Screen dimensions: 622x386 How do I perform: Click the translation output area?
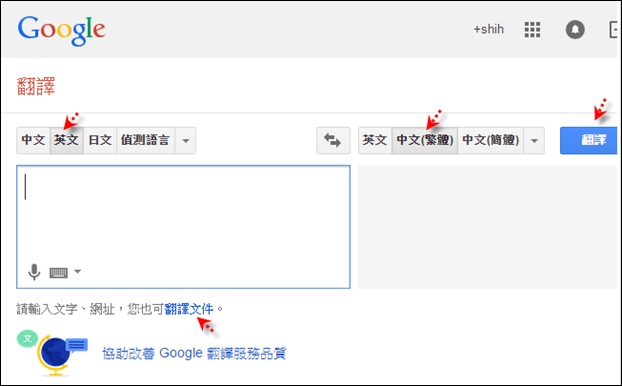click(488, 227)
